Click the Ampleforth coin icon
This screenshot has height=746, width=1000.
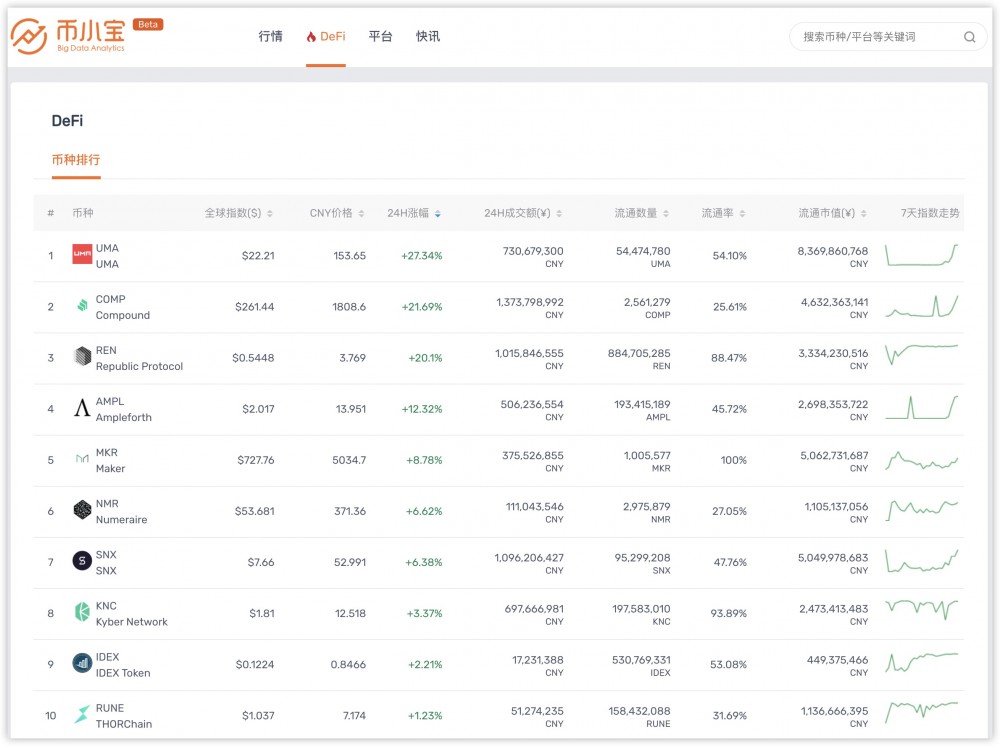click(82, 408)
